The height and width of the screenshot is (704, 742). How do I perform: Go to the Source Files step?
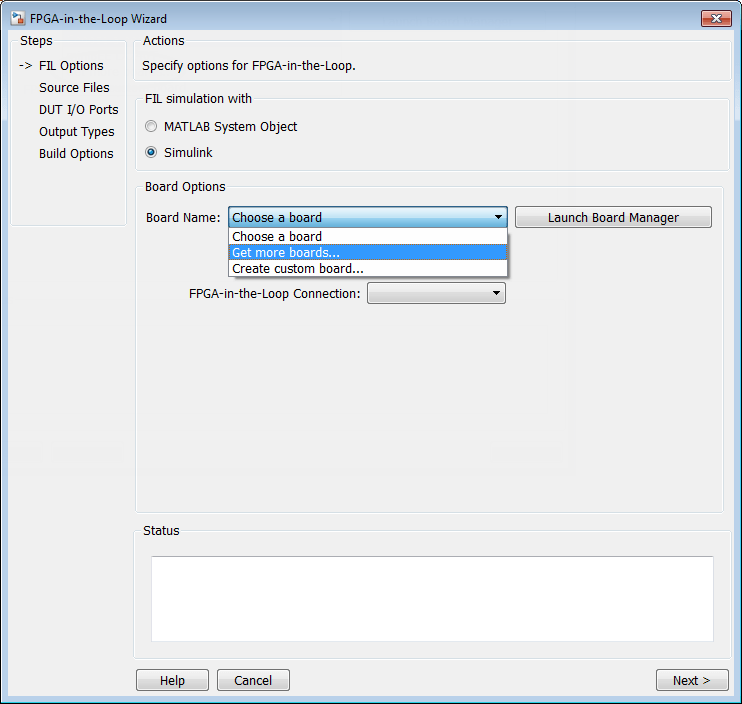click(74, 88)
